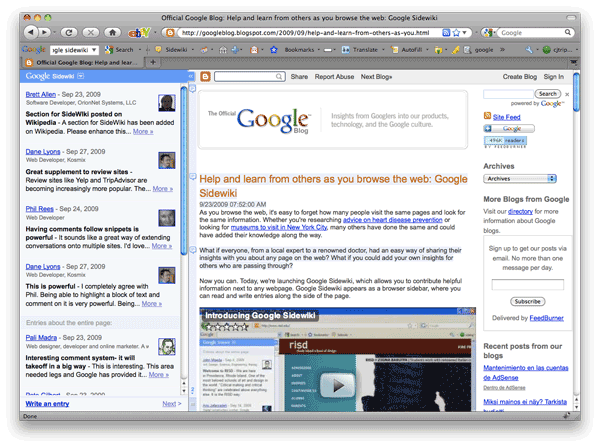Click the Sidewiki comment bubble beside post title
Screen dimensions: 600x444
pos(193,176)
